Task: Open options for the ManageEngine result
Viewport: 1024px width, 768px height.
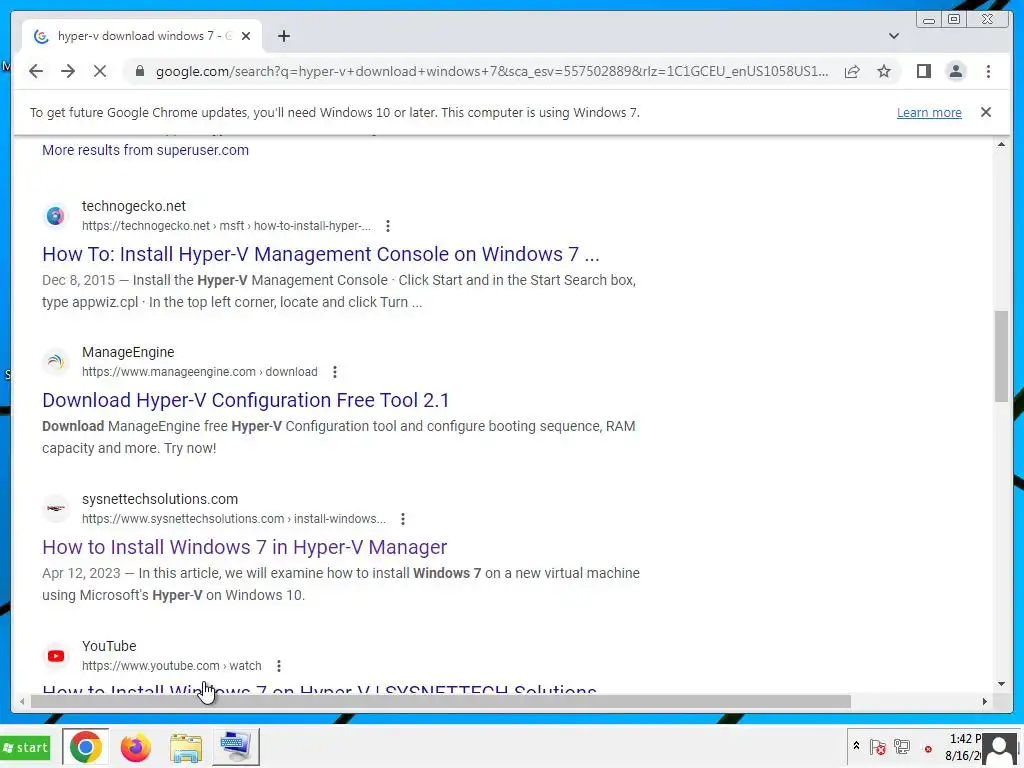Action: click(335, 372)
